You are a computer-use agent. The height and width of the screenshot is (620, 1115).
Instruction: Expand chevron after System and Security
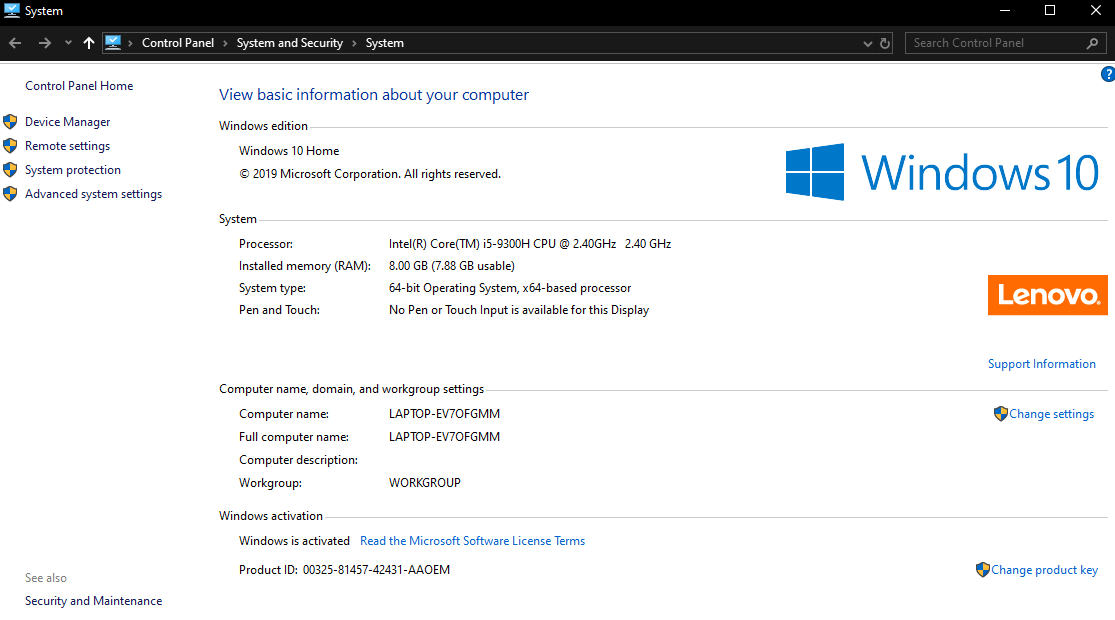[354, 43]
